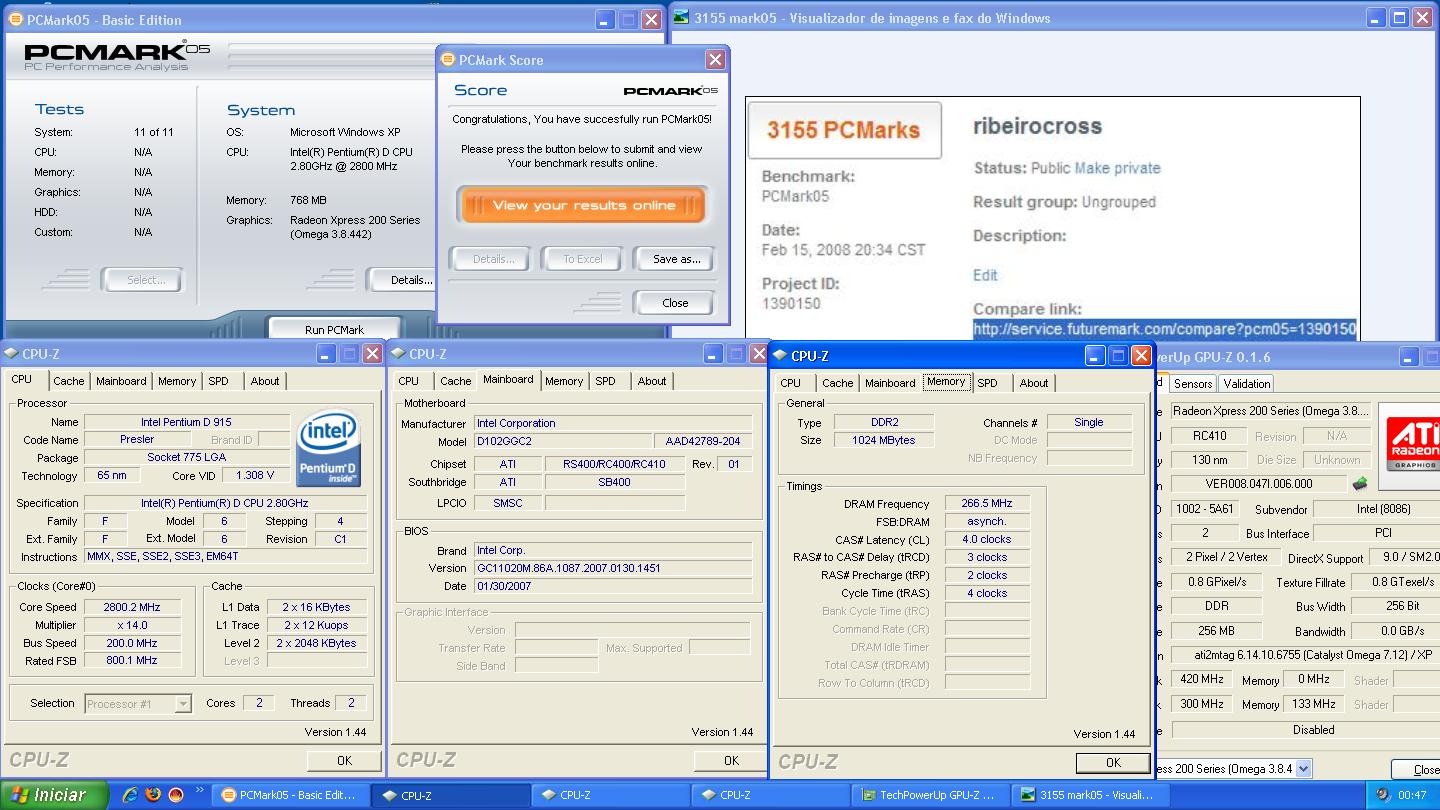Switch to TechPowerUp GPU-Z taskbar button
The height and width of the screenshot is (810, 1440).
(x=929, y=795)
